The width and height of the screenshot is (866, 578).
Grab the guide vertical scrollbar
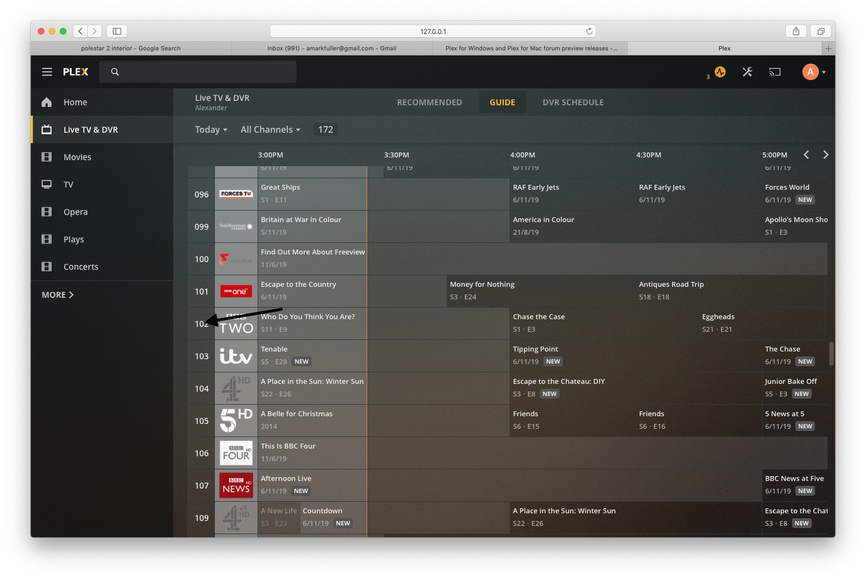click(x=831, y=353)
